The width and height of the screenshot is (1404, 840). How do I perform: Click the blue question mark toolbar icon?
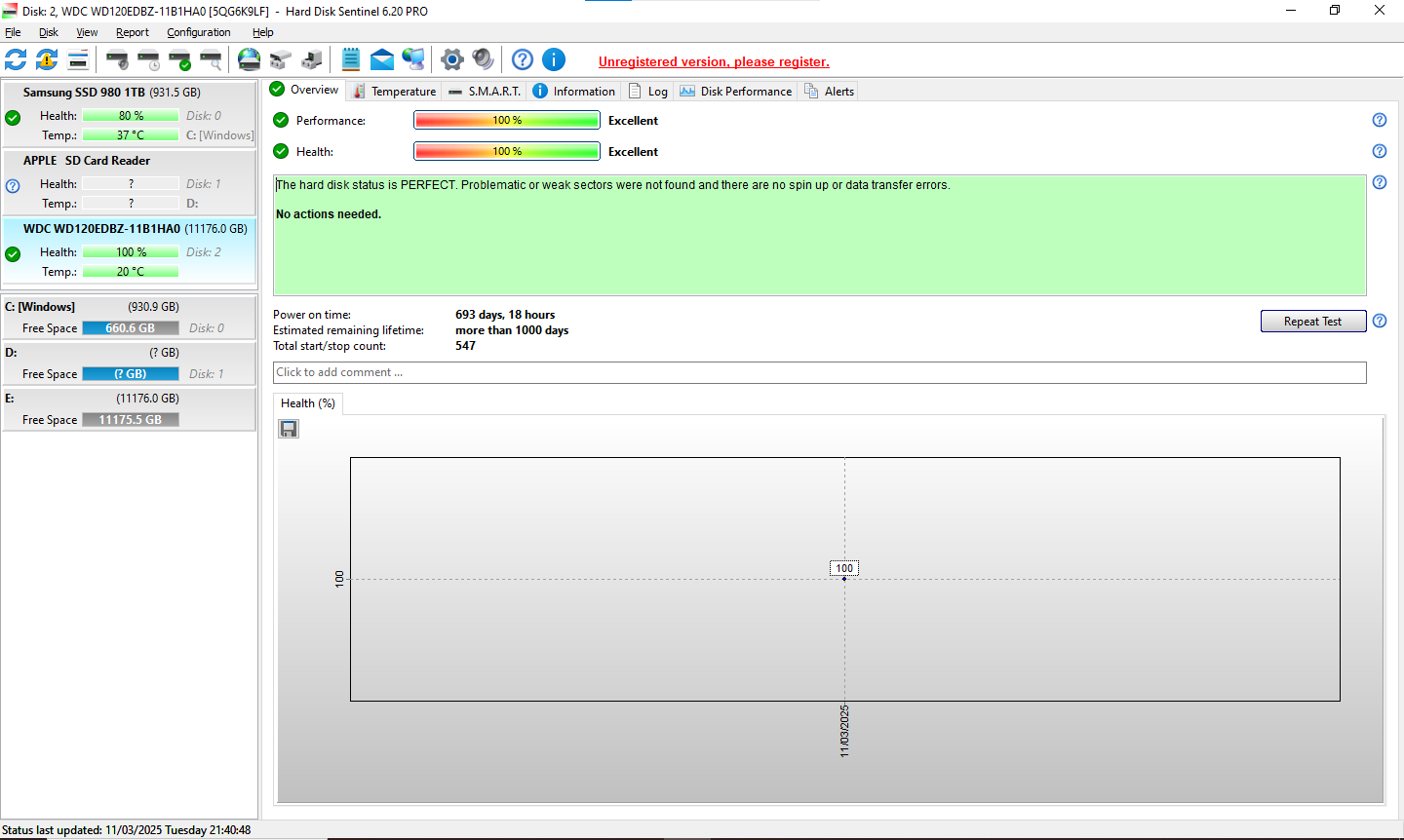(x=523, y=59)
